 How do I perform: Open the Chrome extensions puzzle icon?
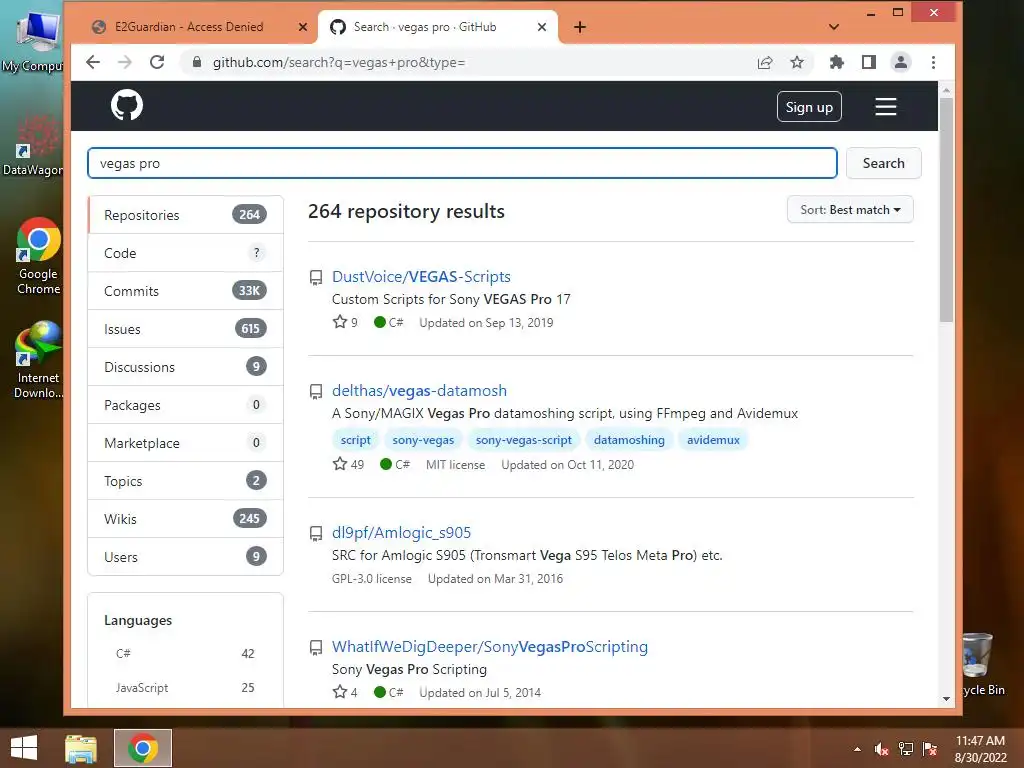(837, 62)
